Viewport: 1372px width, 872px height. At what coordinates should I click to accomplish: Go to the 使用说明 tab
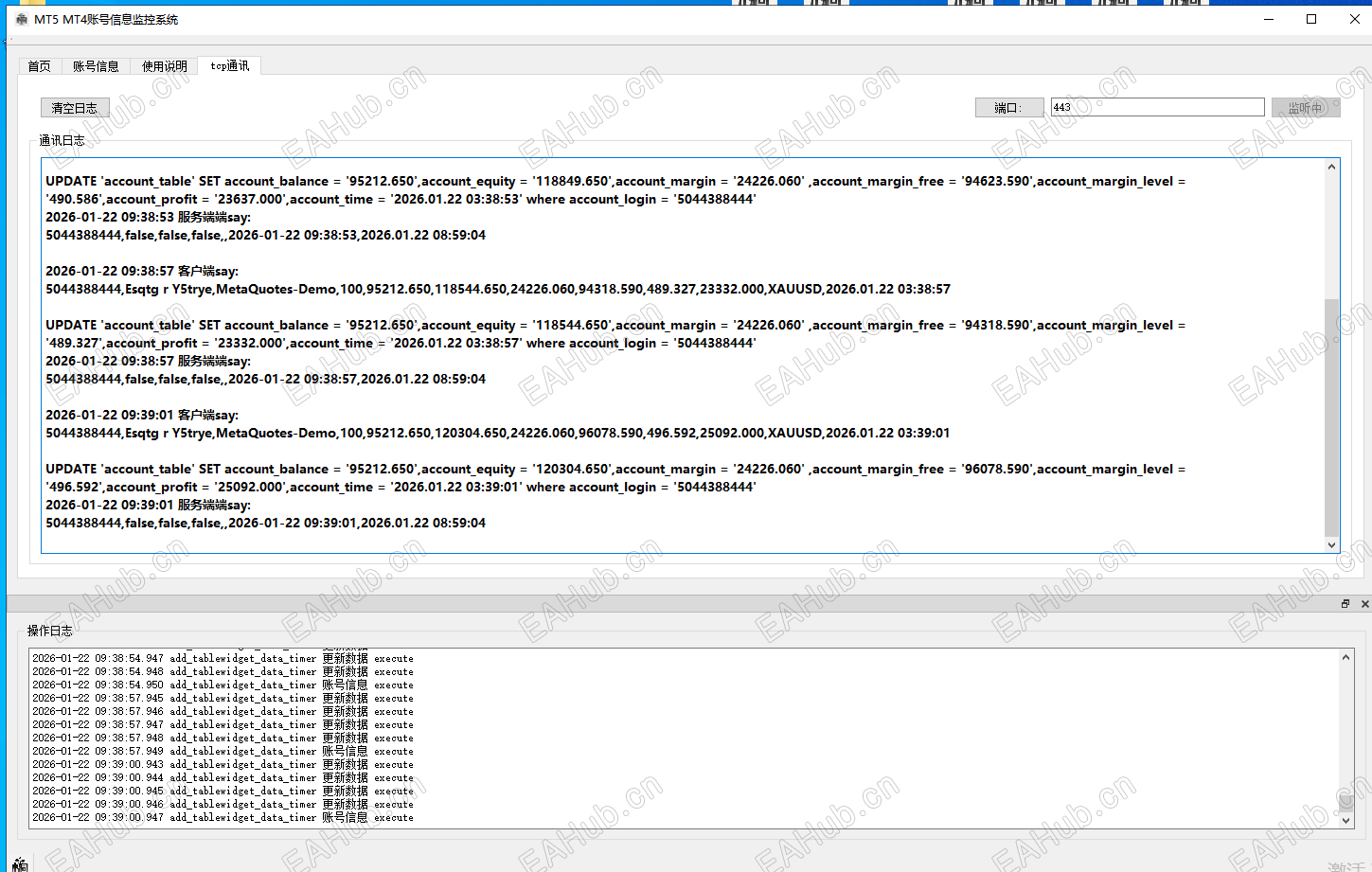point(165,66)
